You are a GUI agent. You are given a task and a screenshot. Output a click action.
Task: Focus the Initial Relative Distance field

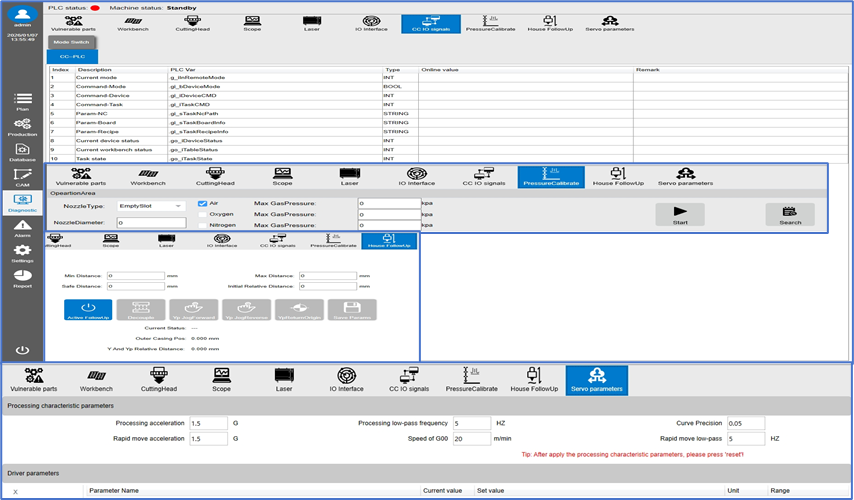(x=328, y=286)
